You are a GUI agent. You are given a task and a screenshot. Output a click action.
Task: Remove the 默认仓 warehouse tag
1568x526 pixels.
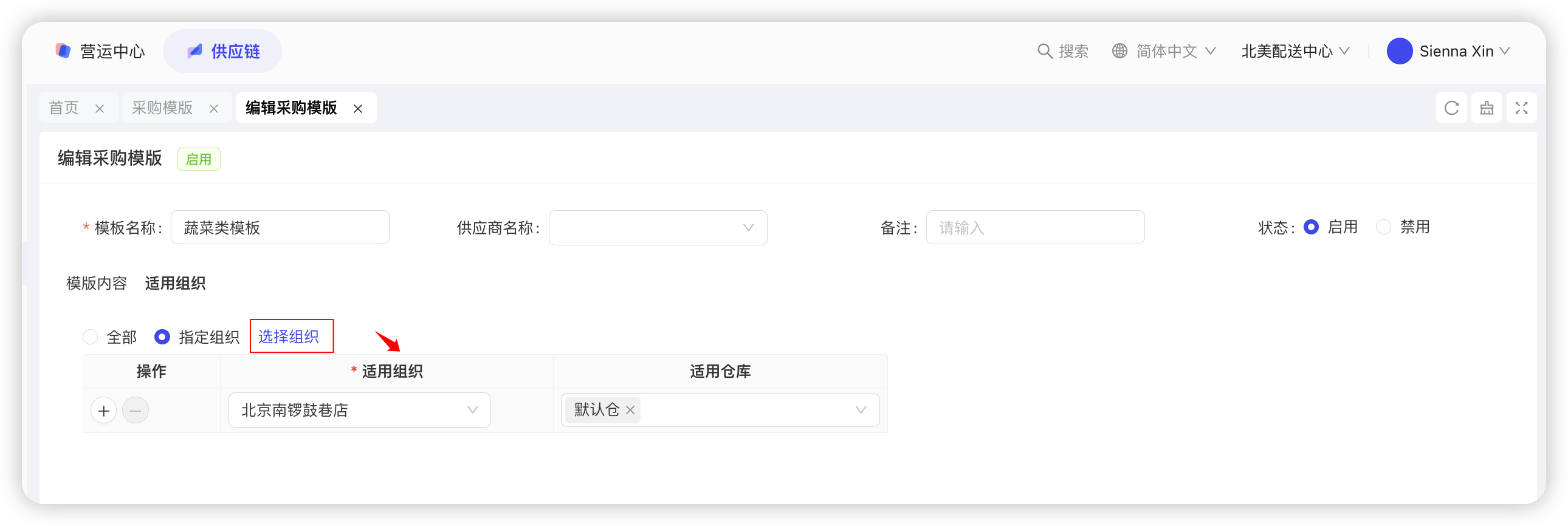(630, 411)
